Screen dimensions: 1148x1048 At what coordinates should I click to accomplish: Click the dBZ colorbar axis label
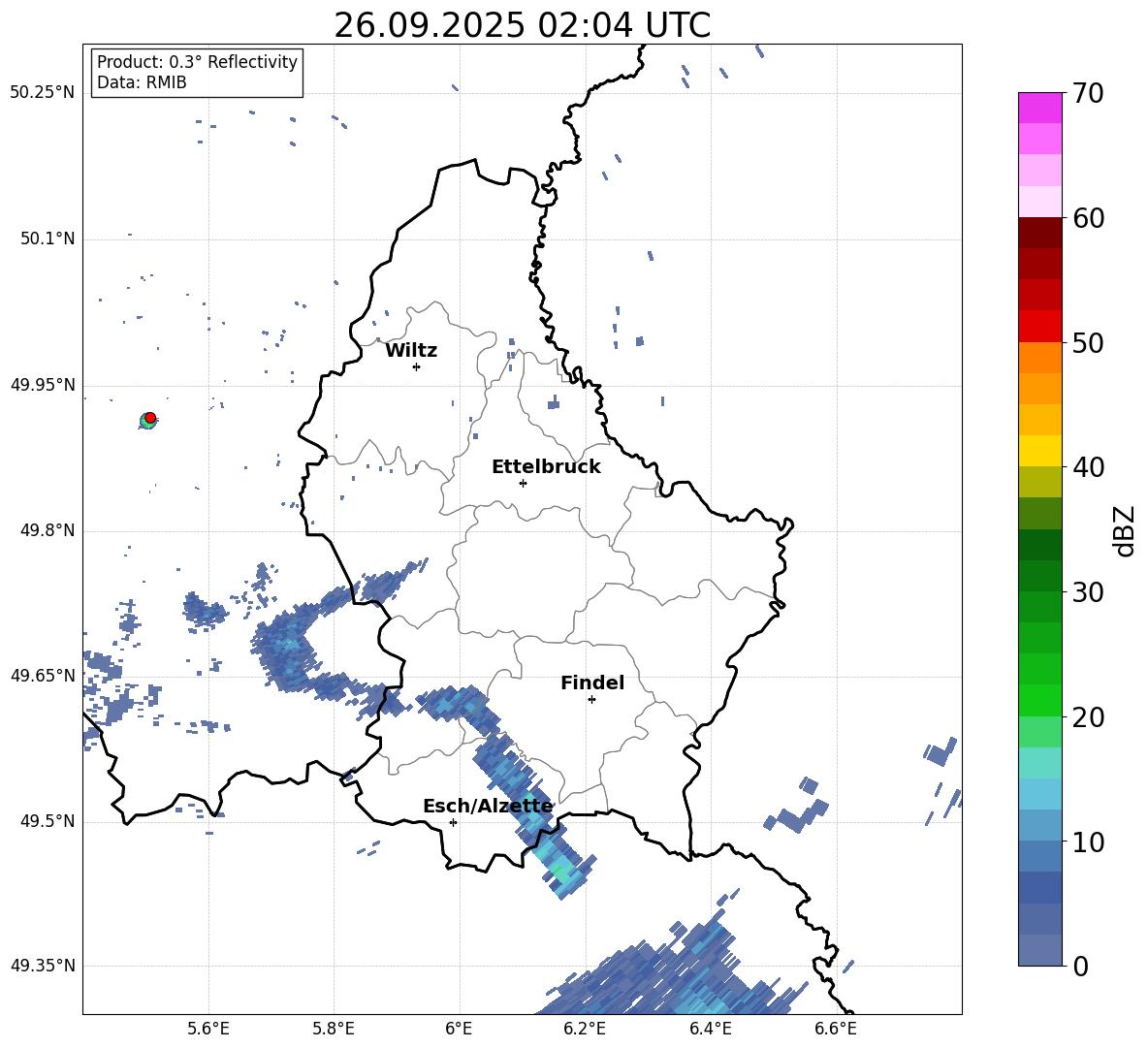coord(1126,531)
